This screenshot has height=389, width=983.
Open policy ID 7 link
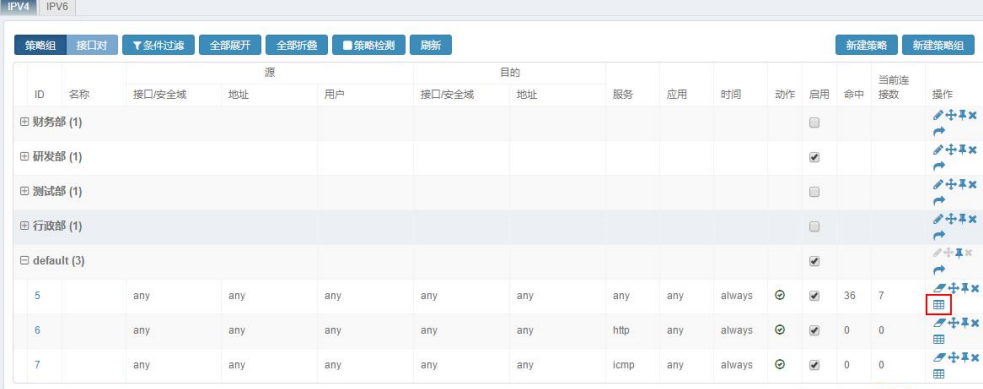click(38, 364)
